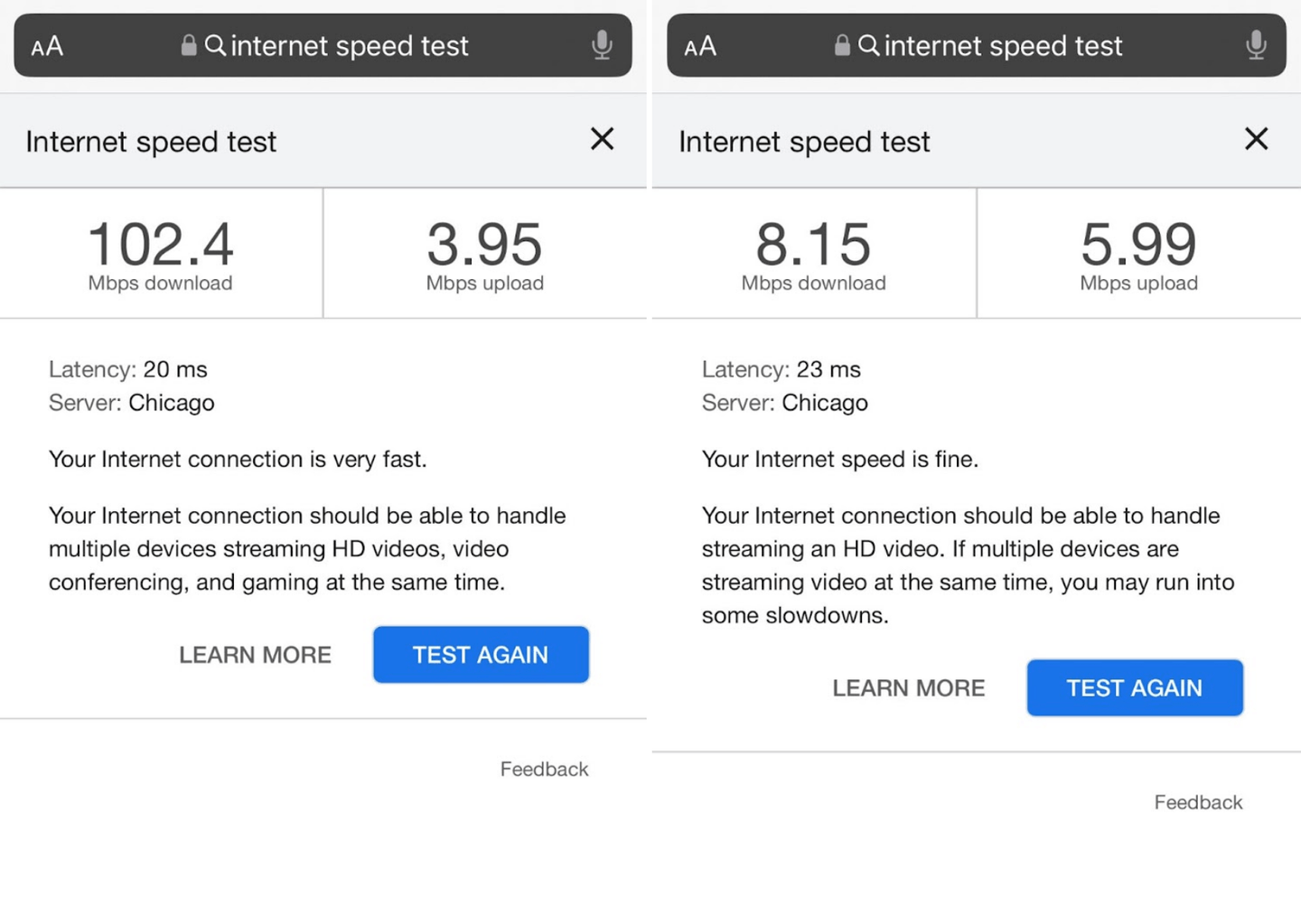Tap the microphone icon above the 102.4 Mbps result
The height and width of the screenshot is (924, 1301).
click(x=602, y=45)
